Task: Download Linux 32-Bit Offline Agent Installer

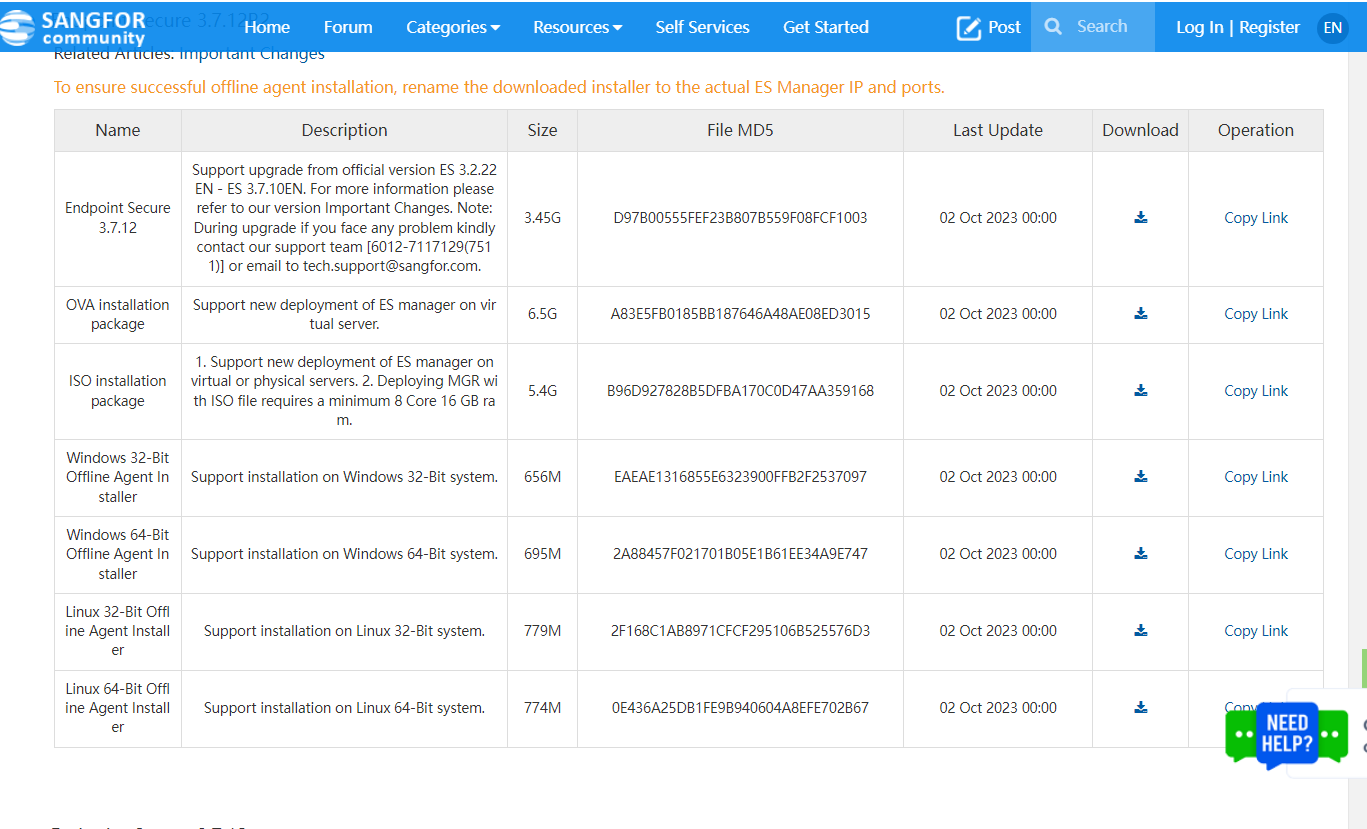Action: (1140, 631)
